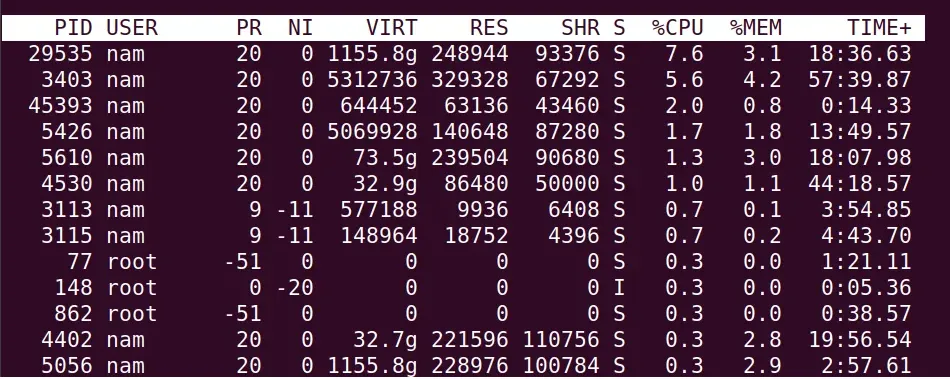
Task: Click the NI column header
Action: [x=301, y=28]
